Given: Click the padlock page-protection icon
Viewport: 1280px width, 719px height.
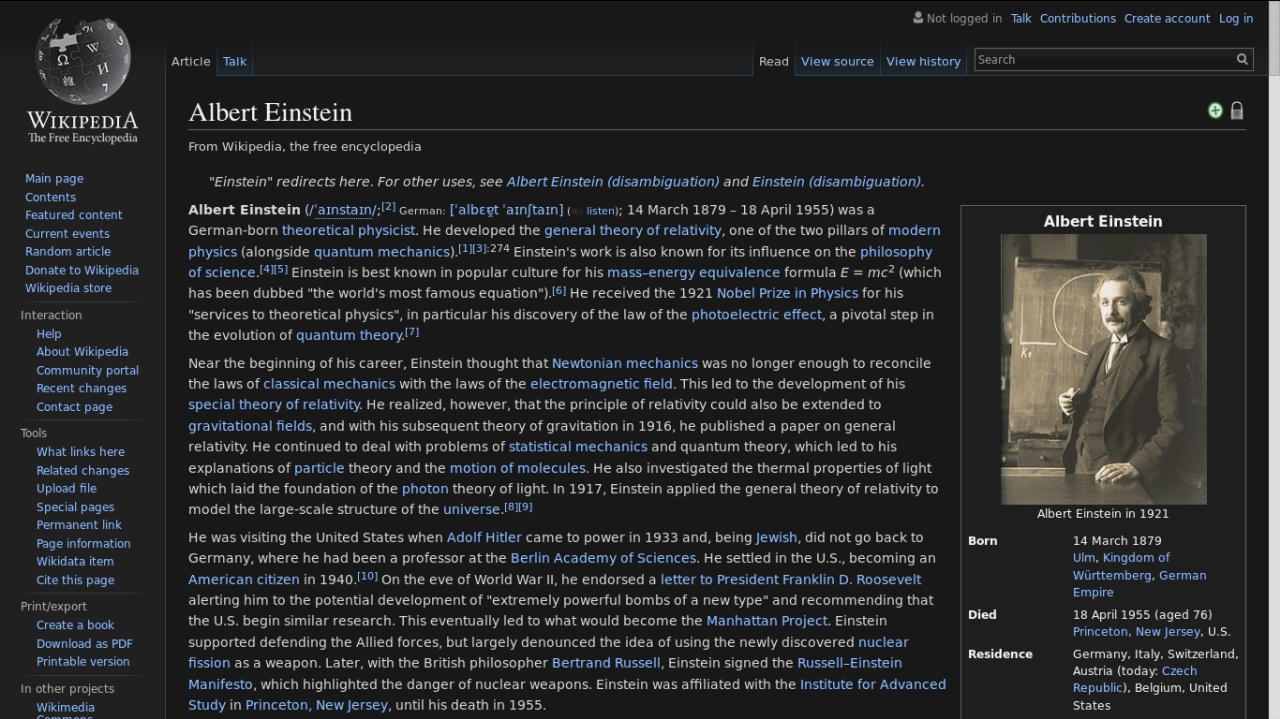Looking at the screenshot, I should pos(1237,110).
